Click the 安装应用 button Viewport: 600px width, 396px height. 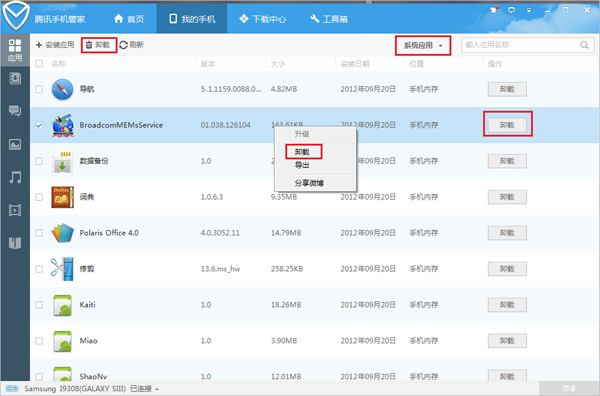pyautogui.click(x=55, y=45)
